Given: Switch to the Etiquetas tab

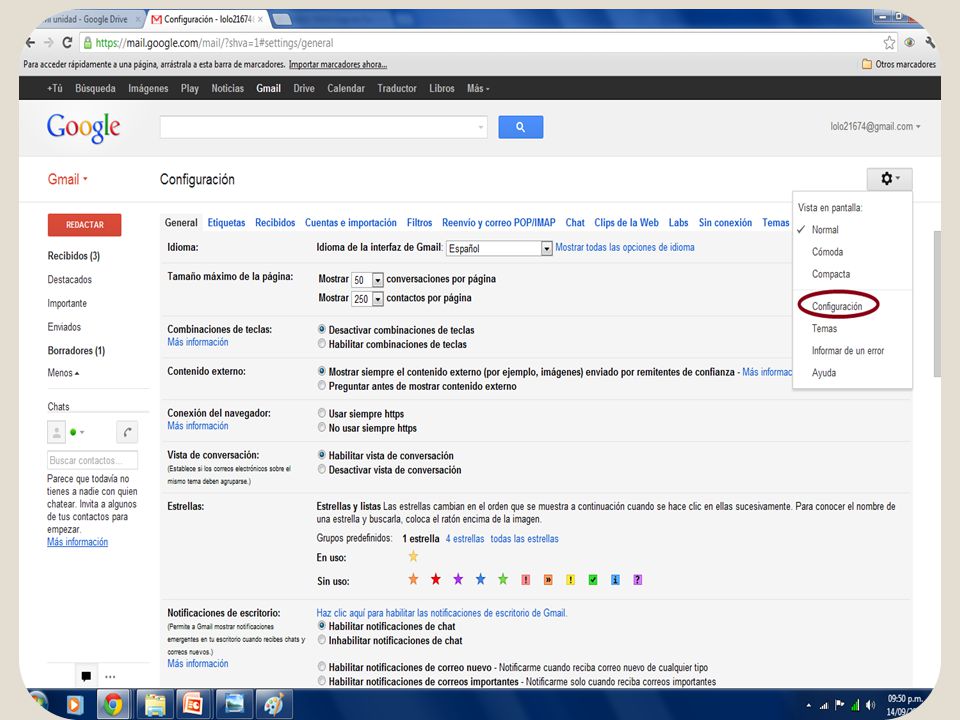Looking at the screenshot, I should click(226, 222).
